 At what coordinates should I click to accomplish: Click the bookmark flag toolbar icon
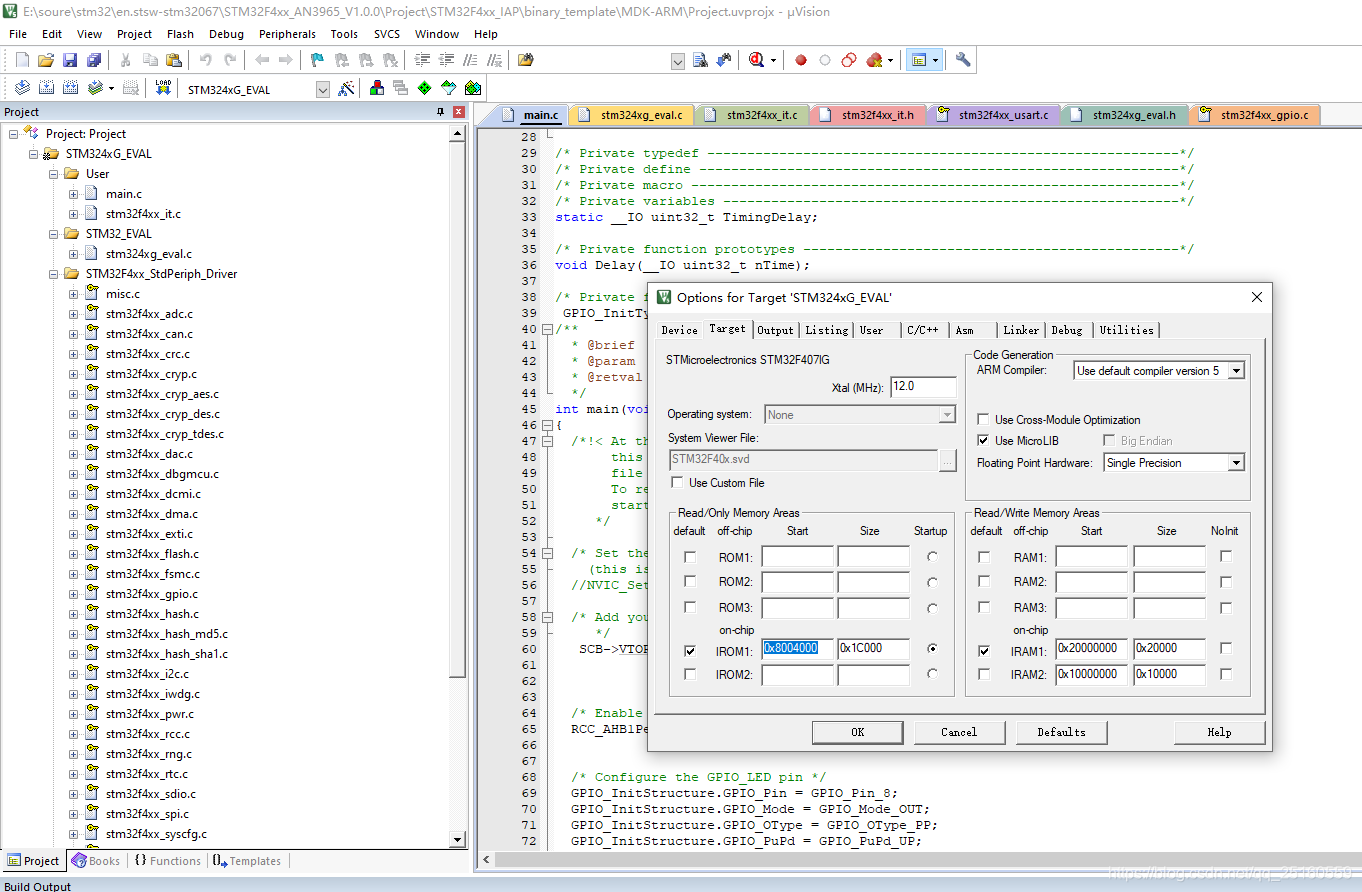pyautogui.click(x=317, y=60)
